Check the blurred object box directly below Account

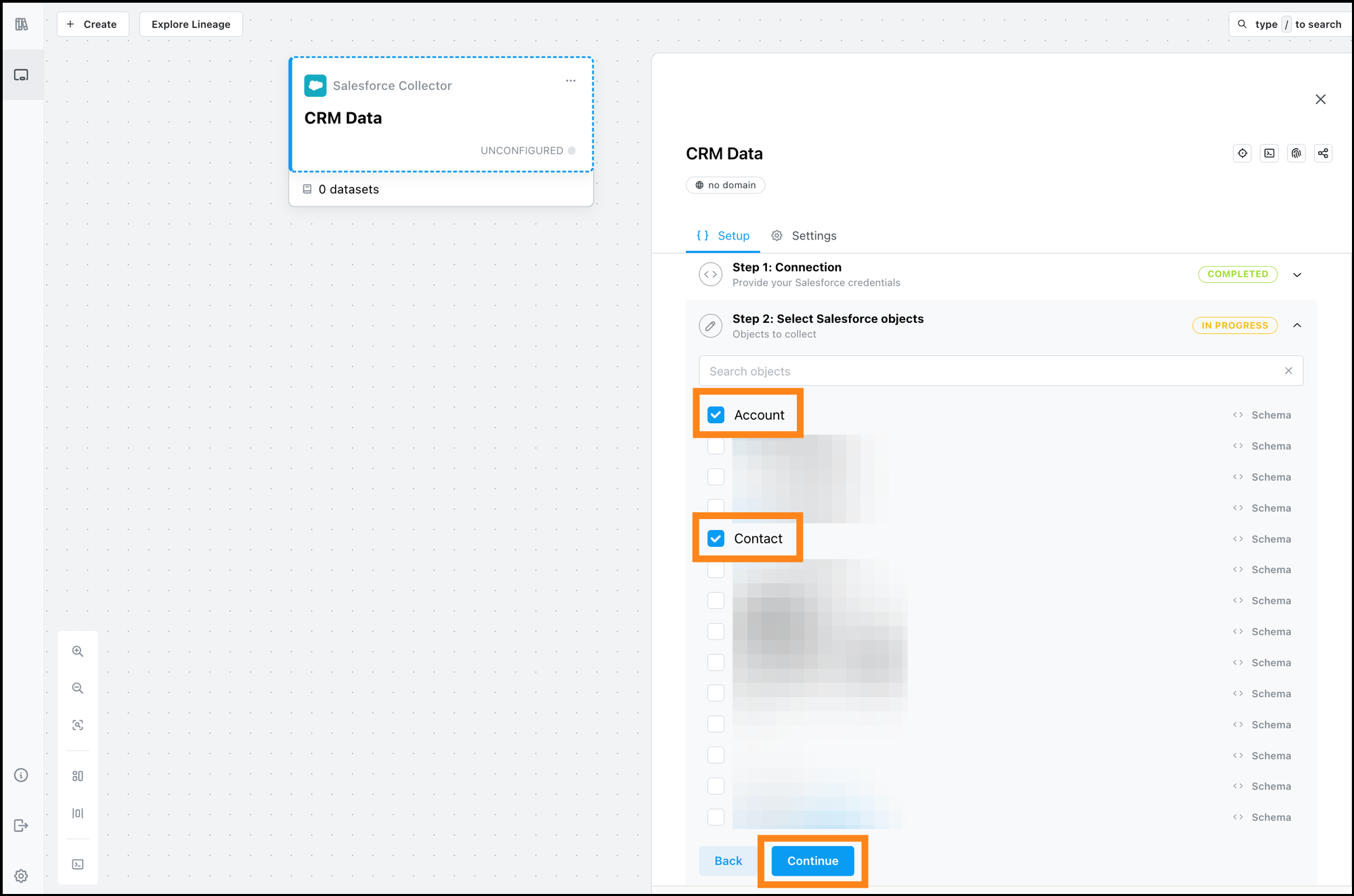click(716, 446)
